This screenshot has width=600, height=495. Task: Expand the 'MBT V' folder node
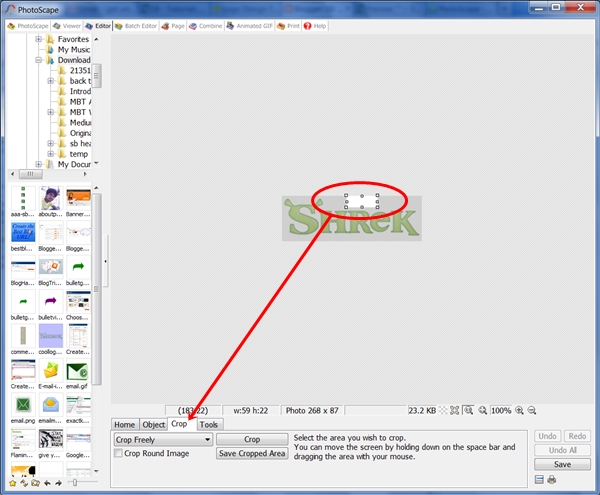pos(51,112)
